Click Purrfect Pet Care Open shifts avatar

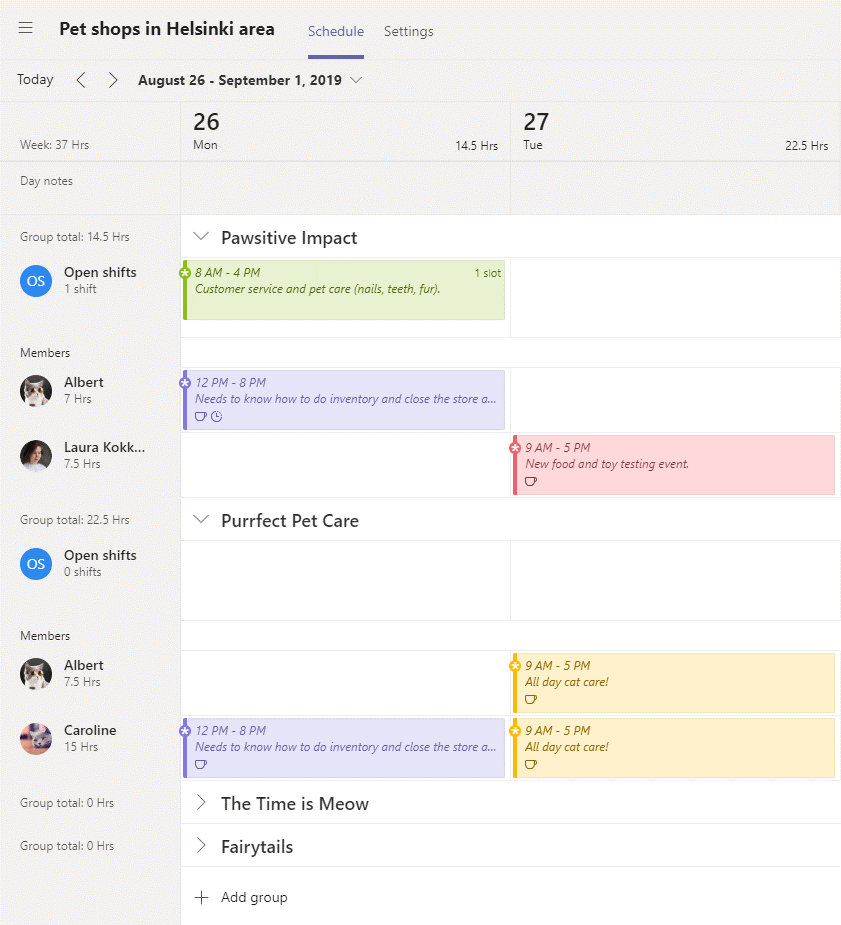36,564
